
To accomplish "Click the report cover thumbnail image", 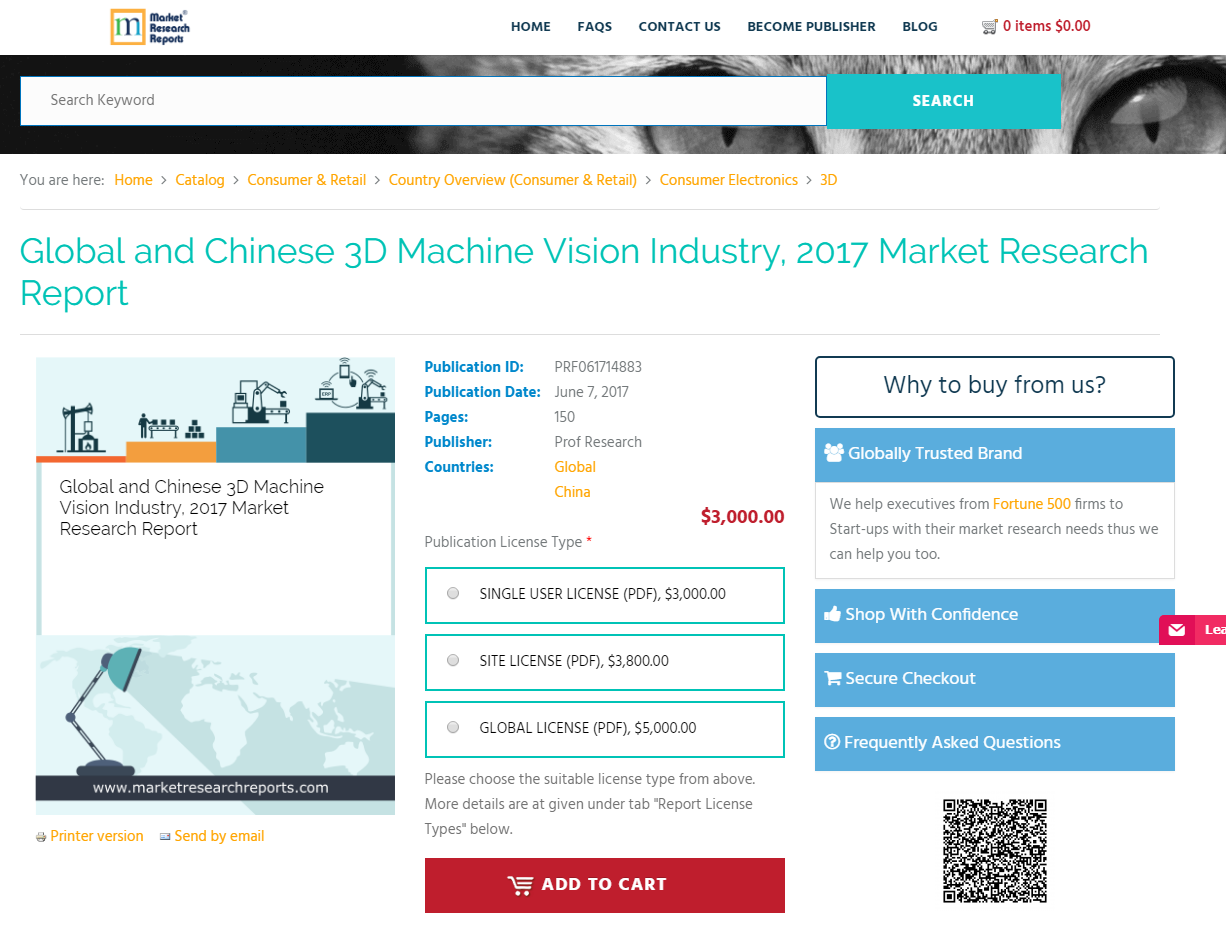I will 215,586.
